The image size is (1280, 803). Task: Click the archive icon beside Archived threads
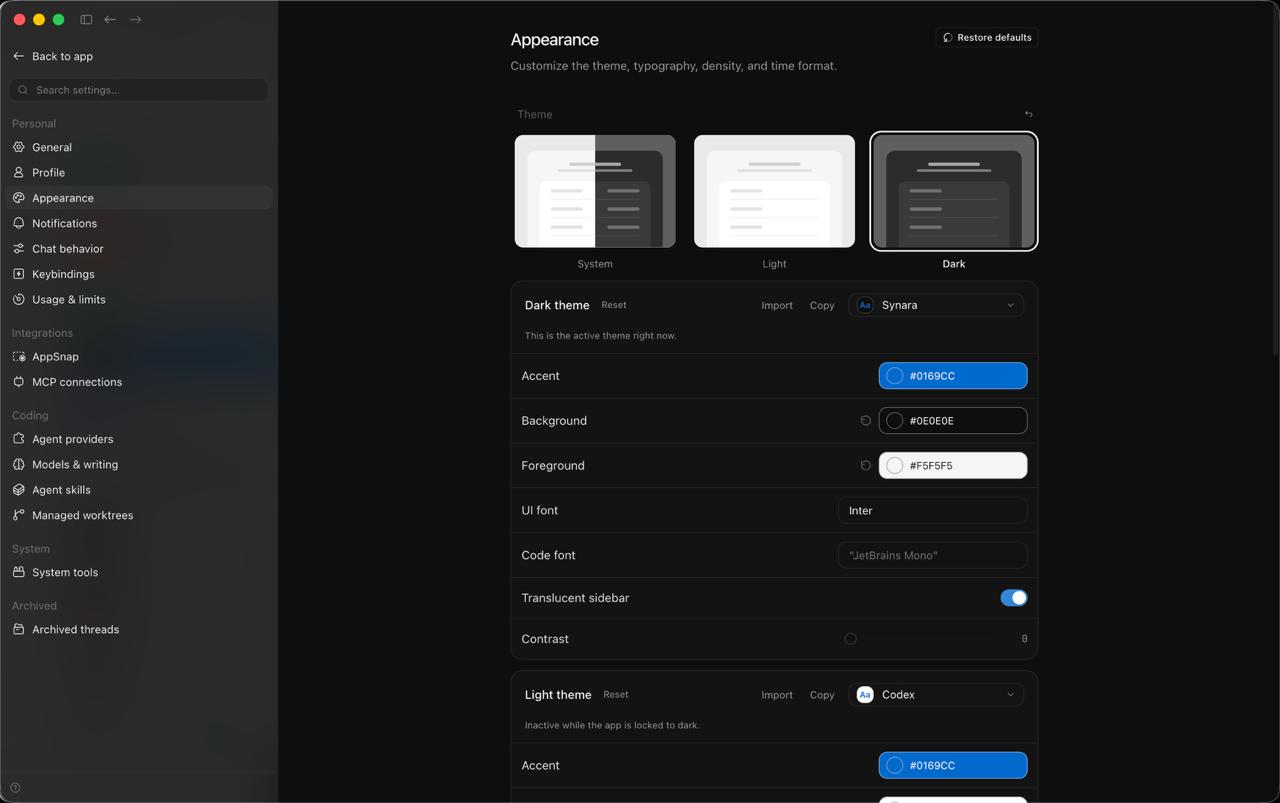point(19,629)
